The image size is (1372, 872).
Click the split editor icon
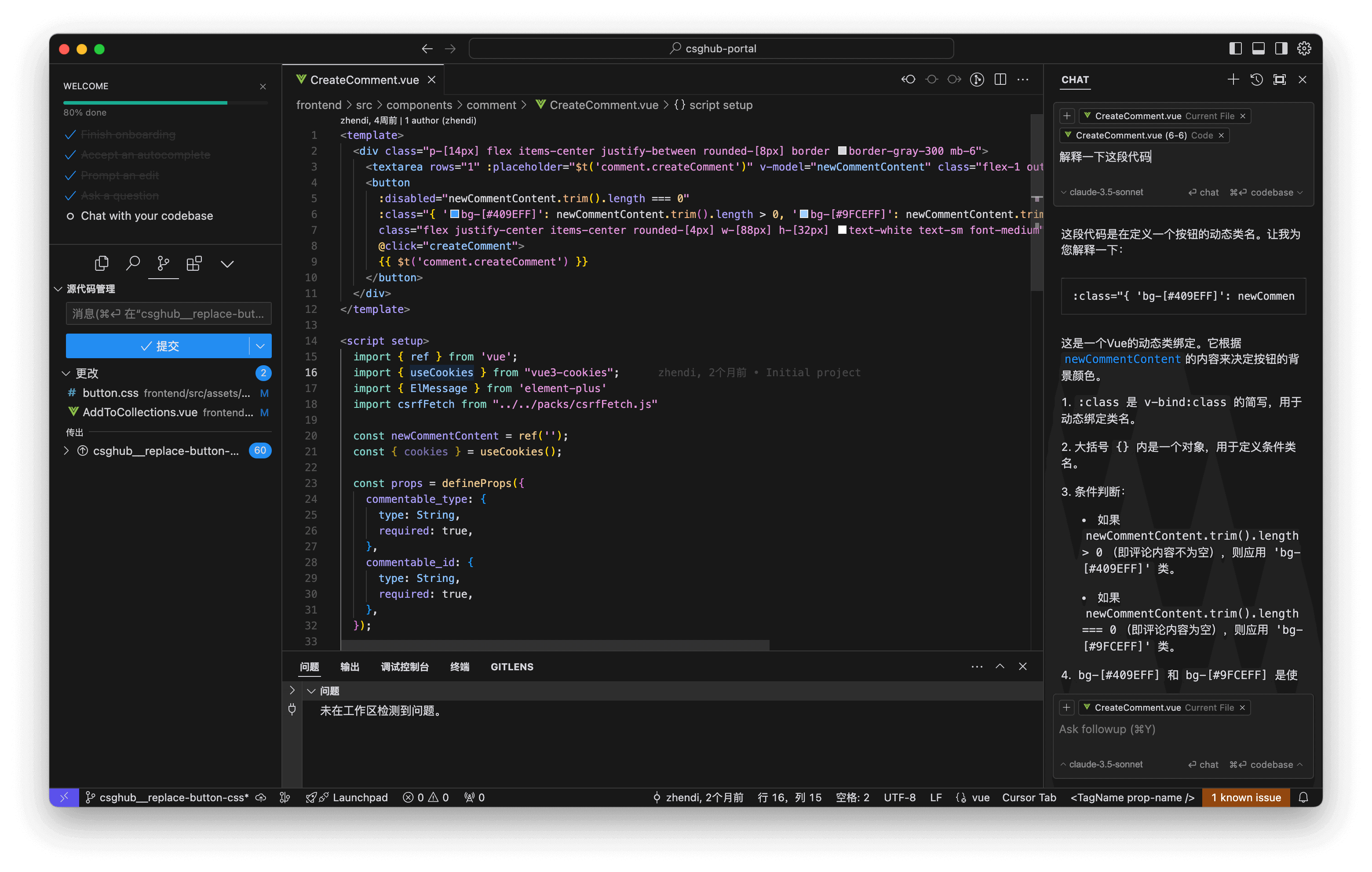(x=1000, y=80)
